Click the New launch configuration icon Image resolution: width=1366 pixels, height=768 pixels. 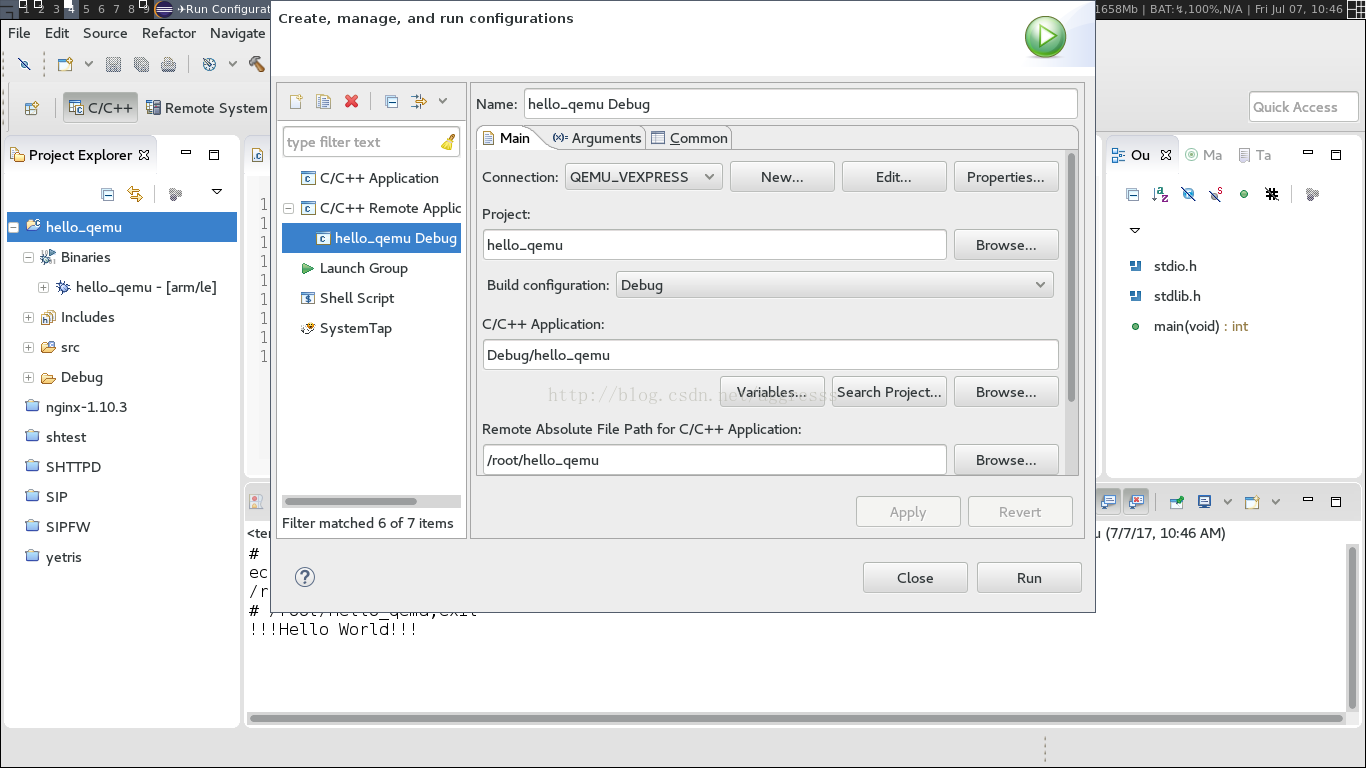coord(296,101)
